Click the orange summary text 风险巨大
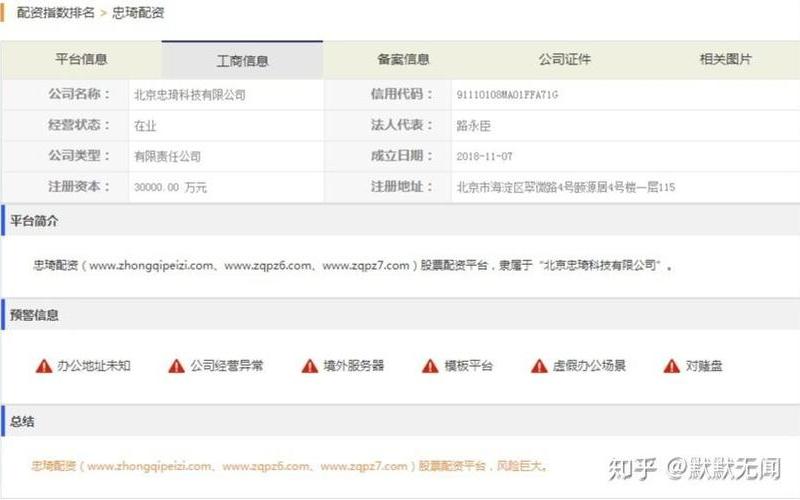This screenshot has height=500, width=800. click(x=521, y=466)
